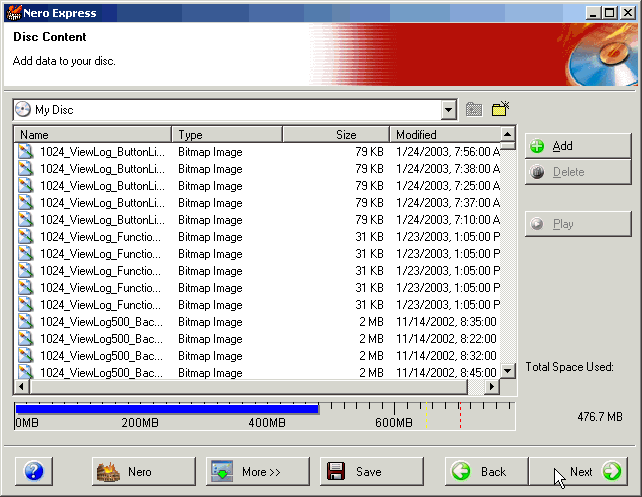Click the Play button

(x=578, y=224)
